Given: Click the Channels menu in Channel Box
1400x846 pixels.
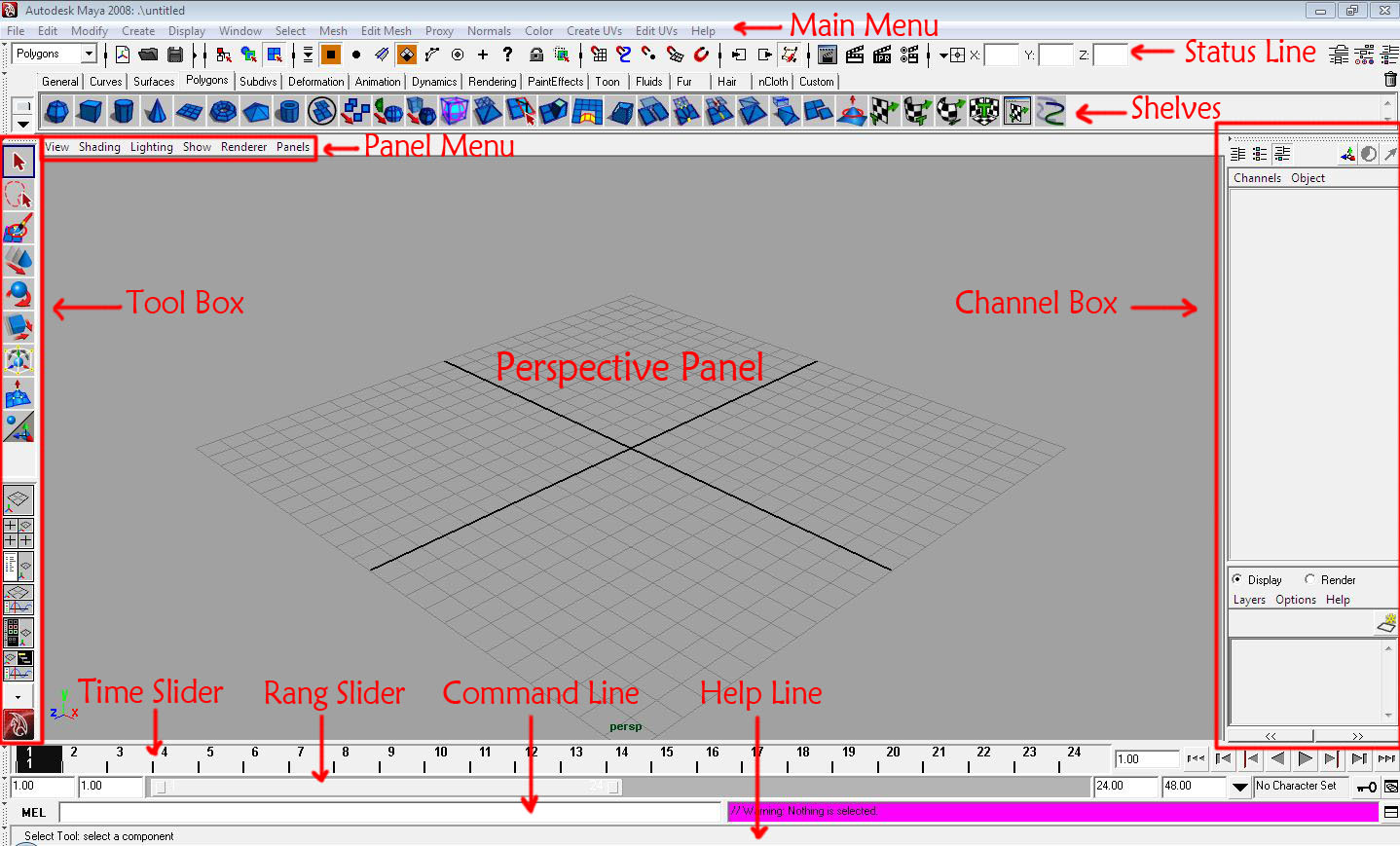Looking at the screenshot, I should (x=1257, y=178).
